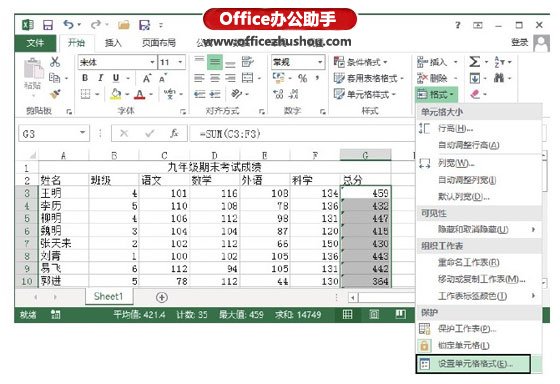The width and height of the screenshot is (560, 384).
Task: Increase decimal places
Action: [278, 94]
